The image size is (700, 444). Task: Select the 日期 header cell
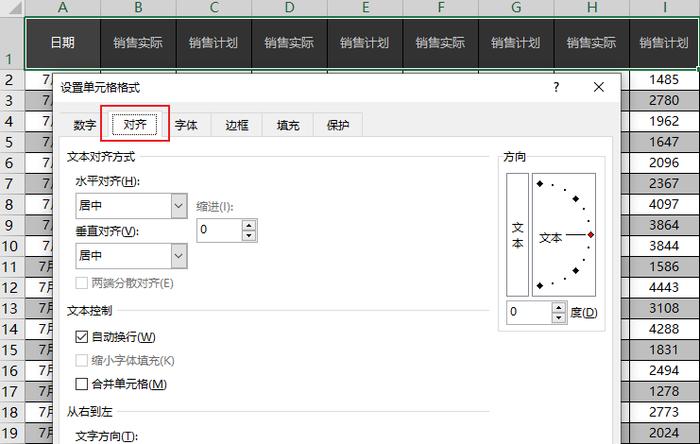(x=62, y=43)
